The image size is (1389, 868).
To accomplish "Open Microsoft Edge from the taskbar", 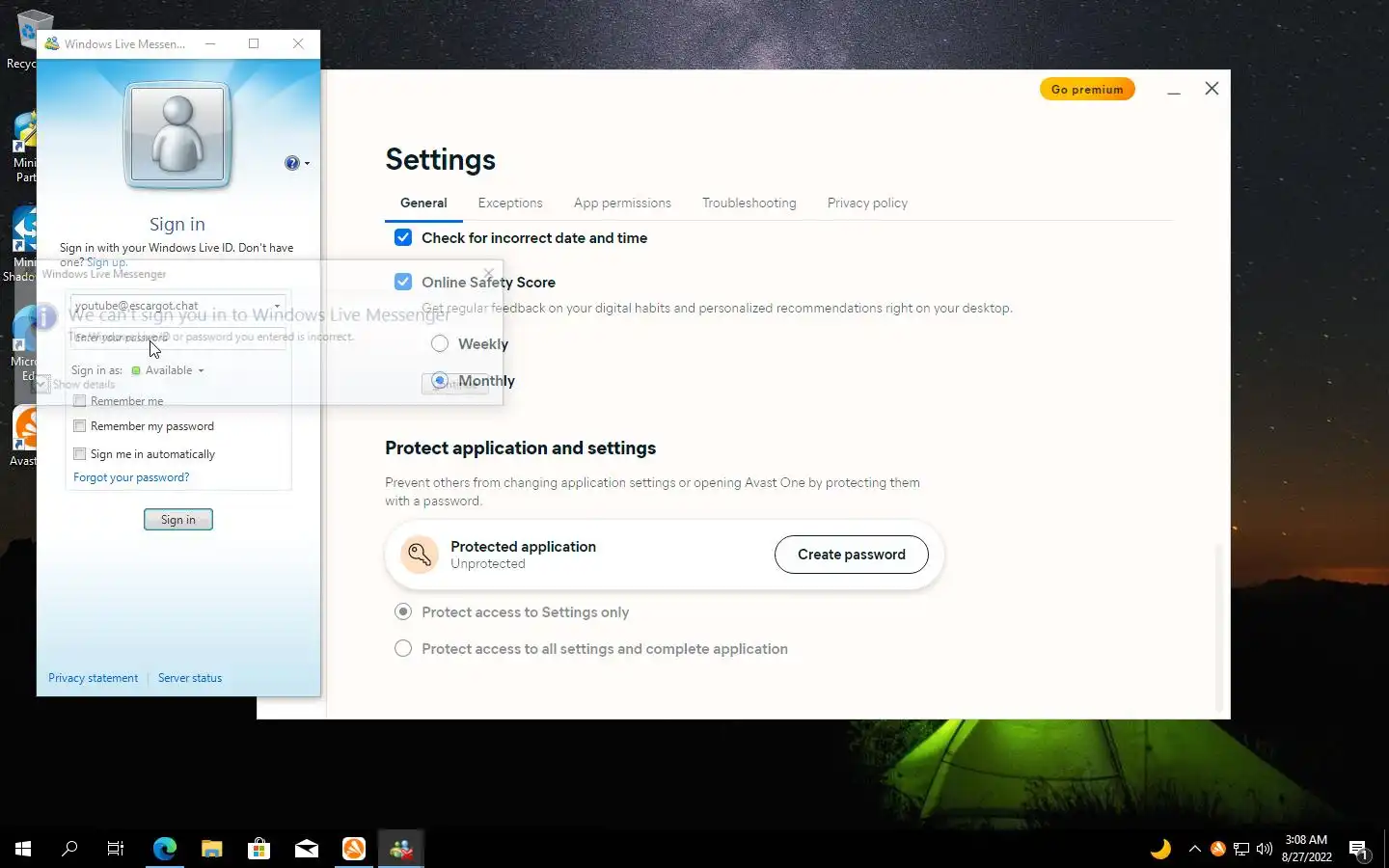I will coord(165,849).
